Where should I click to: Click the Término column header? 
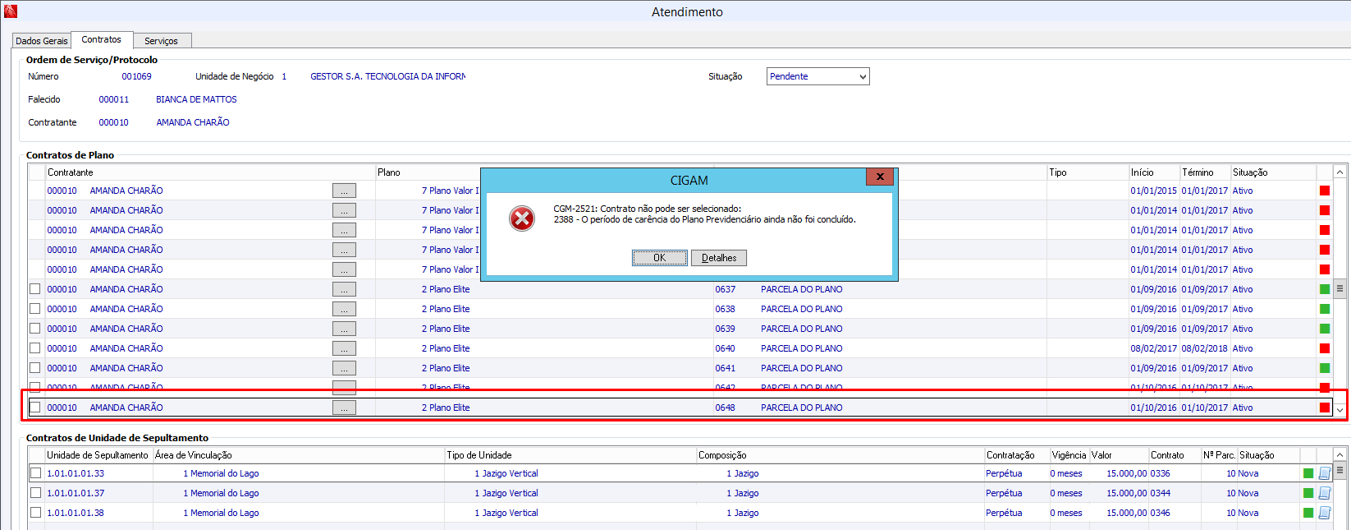(1204, 173)
